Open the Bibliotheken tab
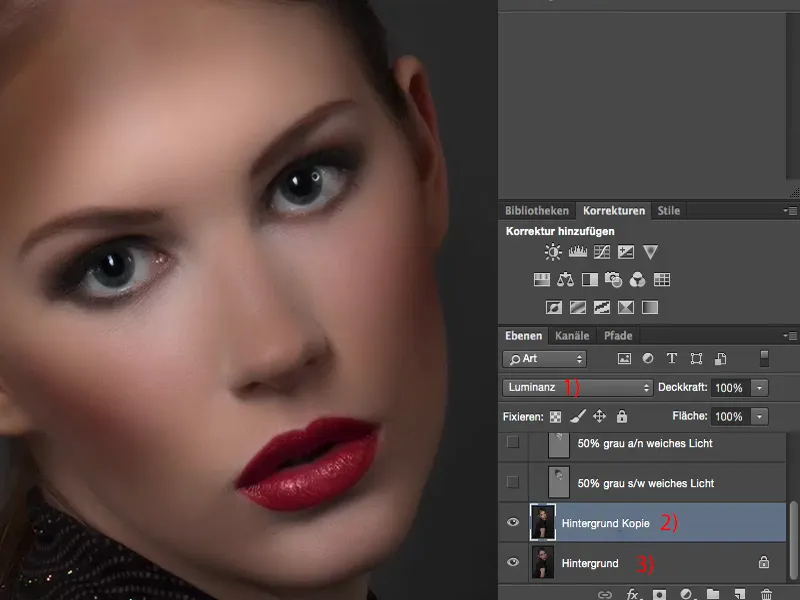This screenshot has width=800, height=600. click(x=537, y=211)
